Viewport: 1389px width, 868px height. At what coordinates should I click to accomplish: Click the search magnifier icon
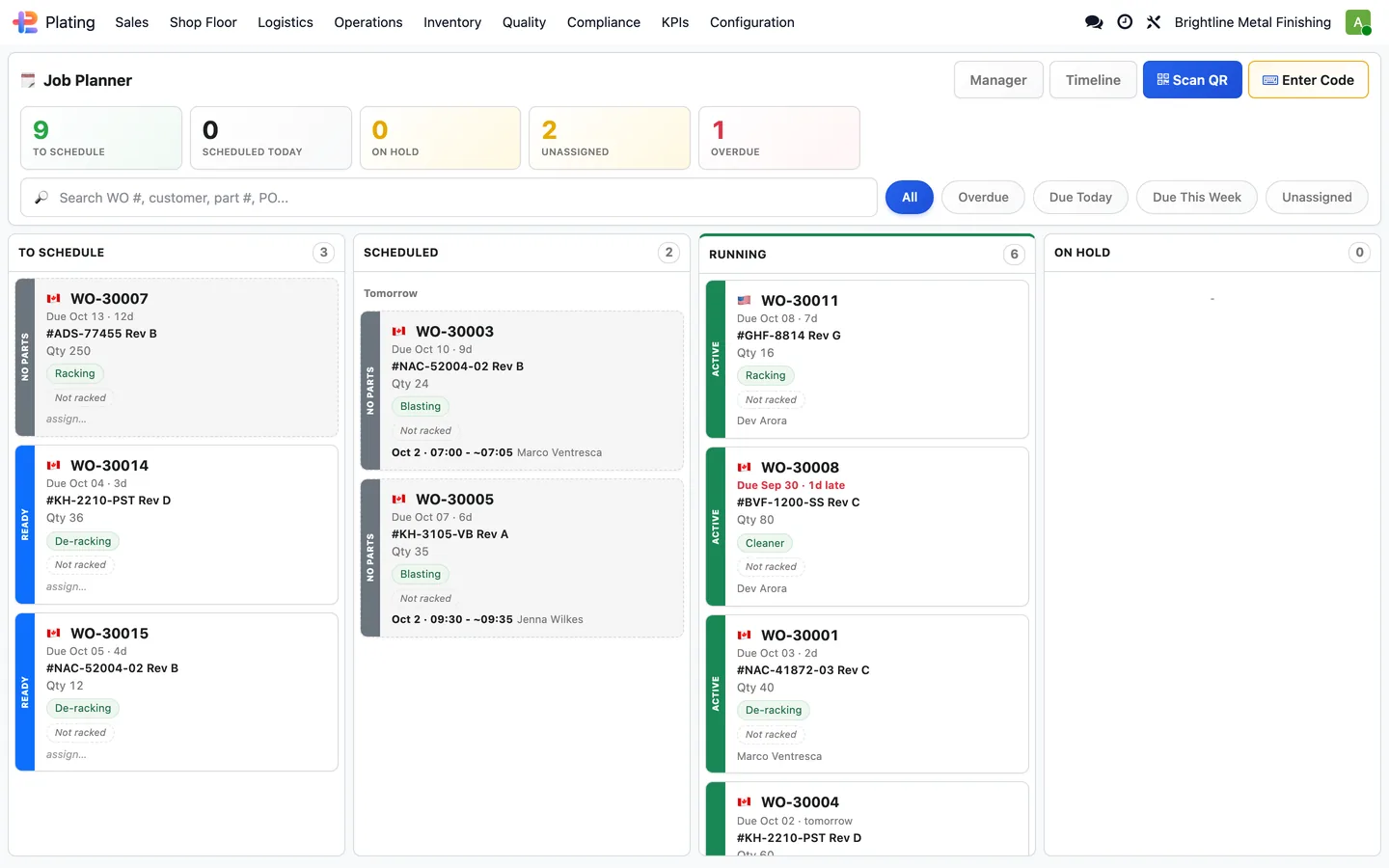41,198
